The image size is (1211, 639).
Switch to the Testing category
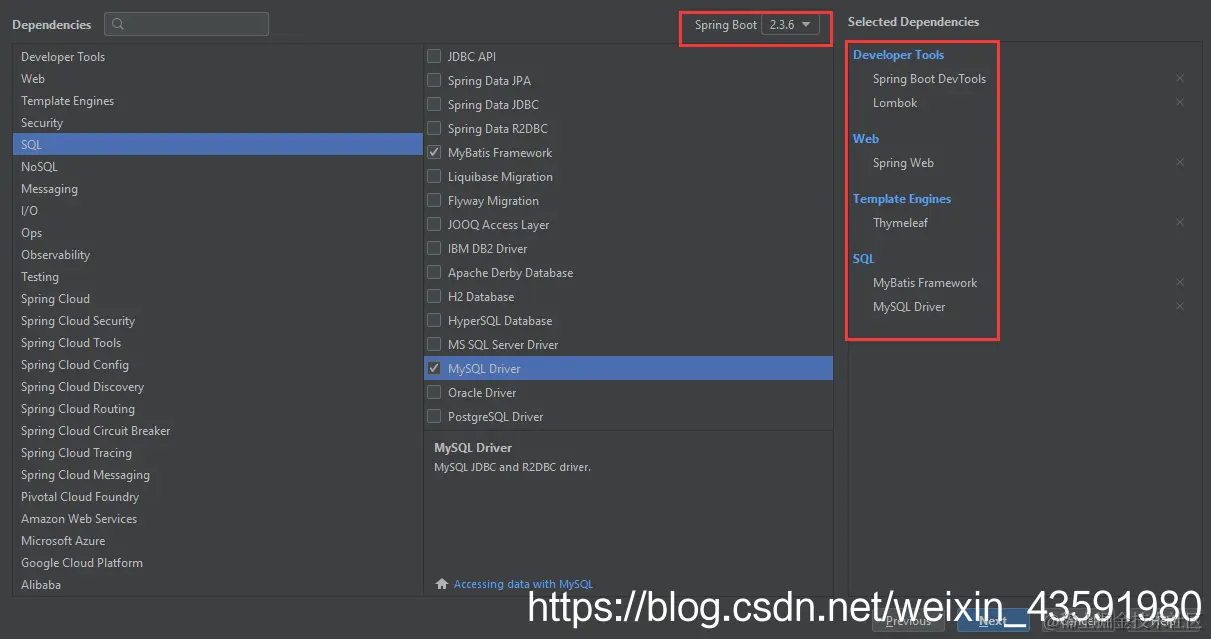click(x=40, y=276)
